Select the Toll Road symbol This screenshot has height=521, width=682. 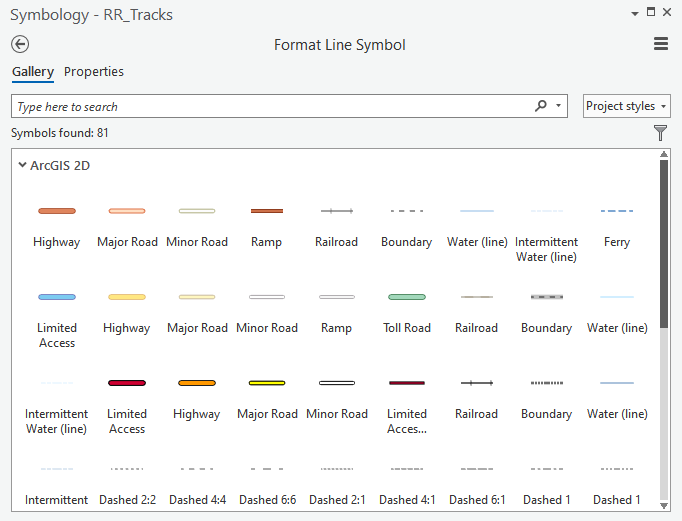click(407, 310)
